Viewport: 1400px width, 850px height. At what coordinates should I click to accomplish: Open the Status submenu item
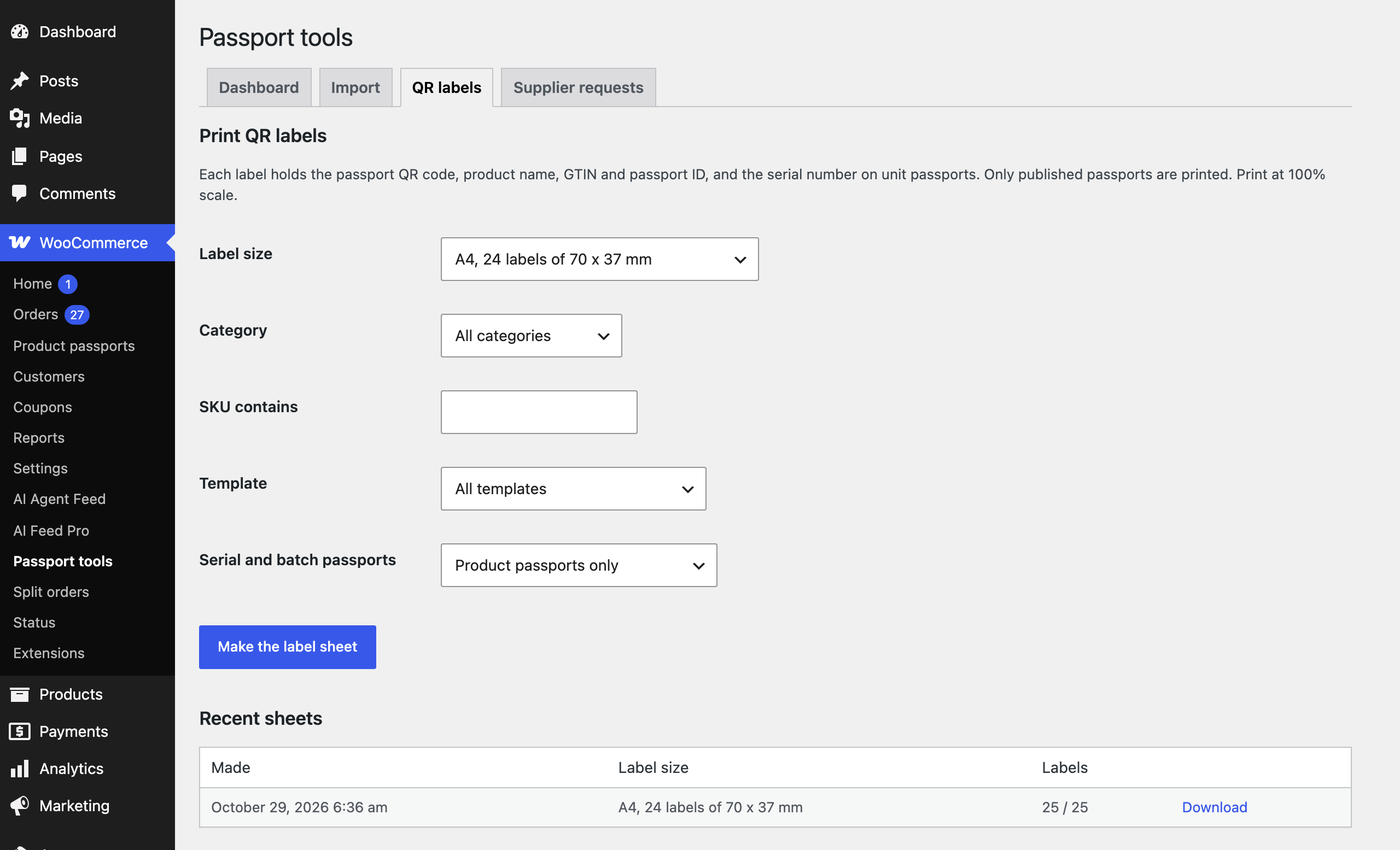click(34, 623)
